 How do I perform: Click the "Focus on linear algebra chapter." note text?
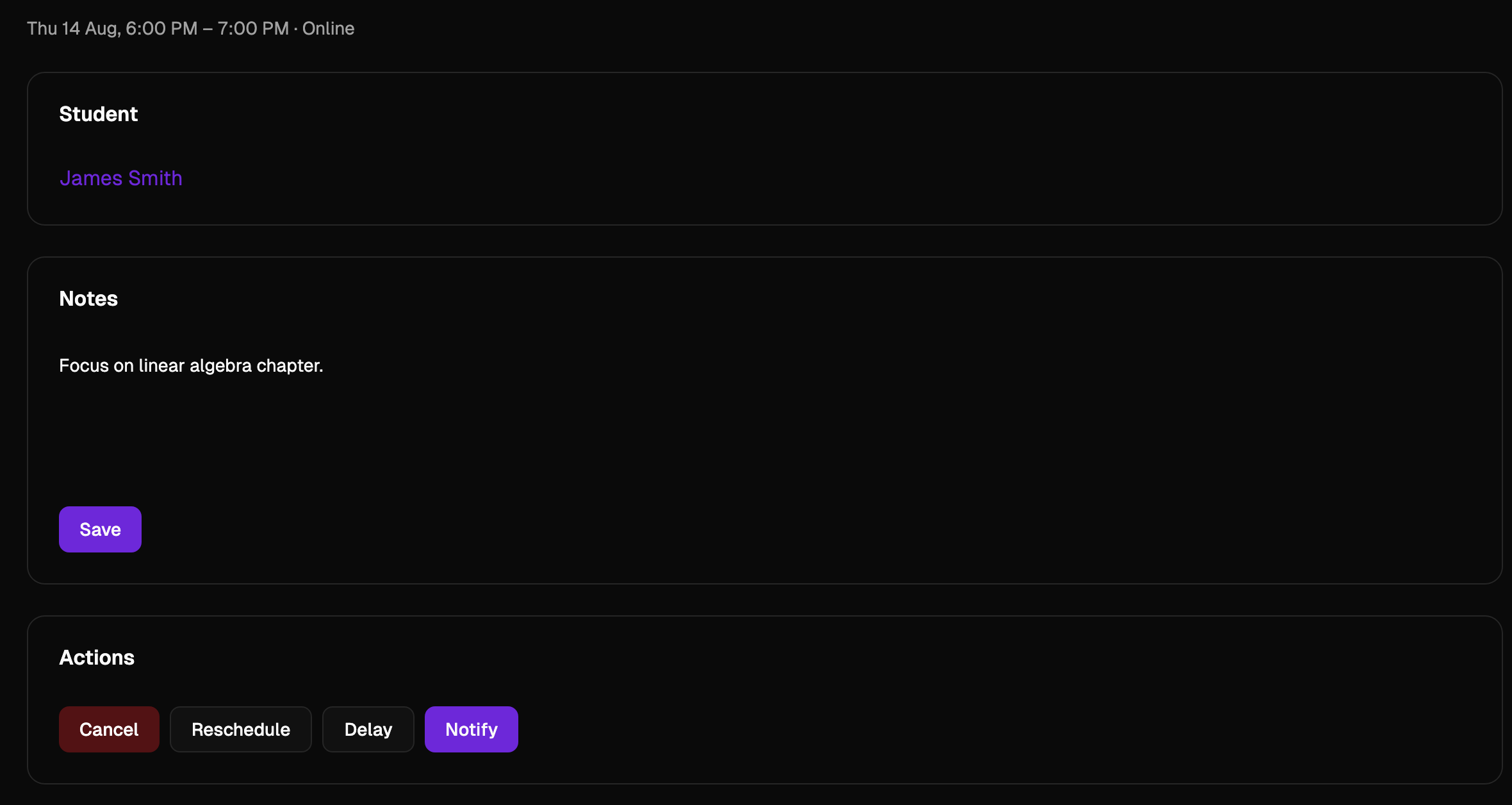[x=191, y=365]
